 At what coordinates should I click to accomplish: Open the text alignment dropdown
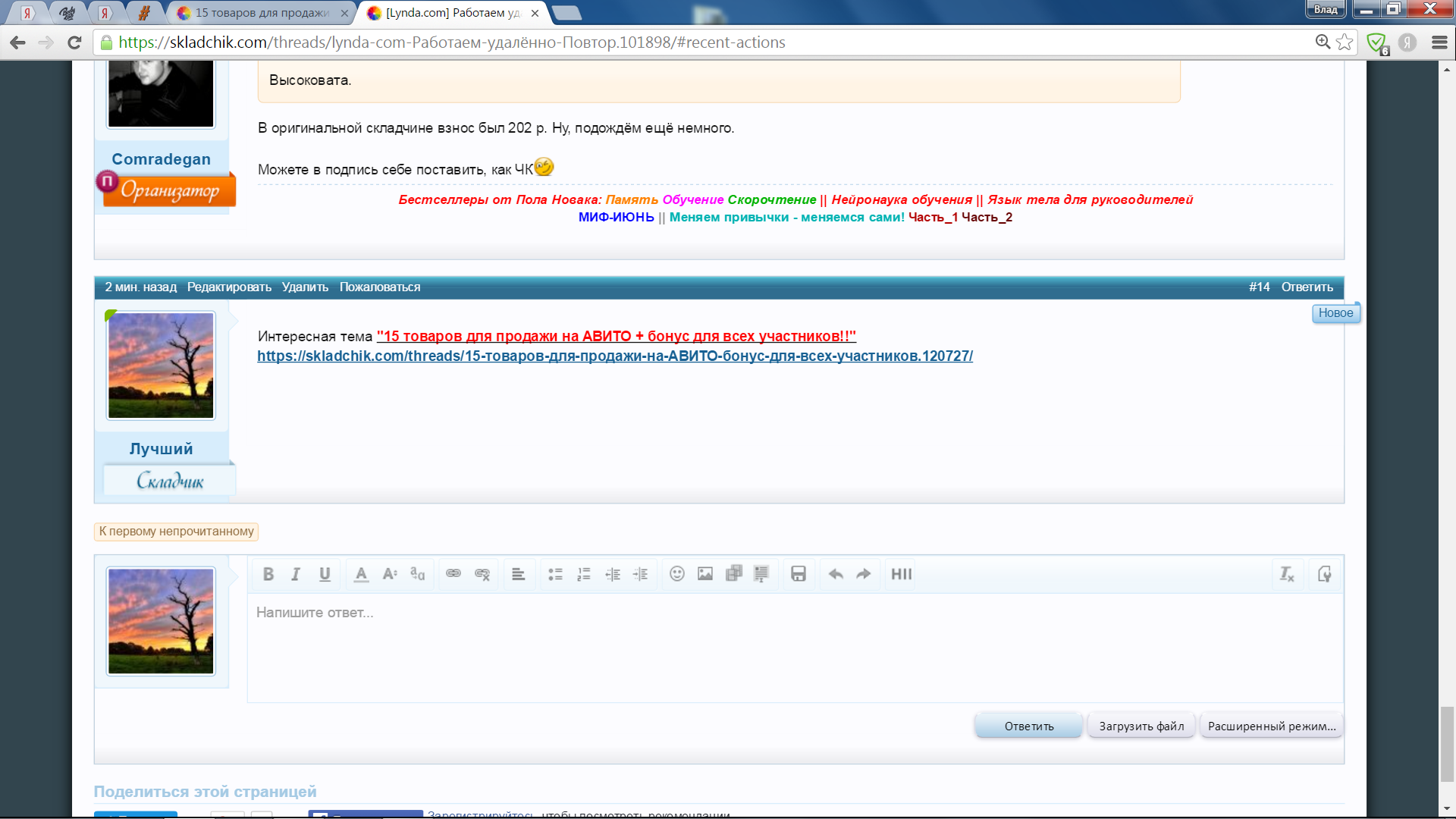click(x=519, y=574)
